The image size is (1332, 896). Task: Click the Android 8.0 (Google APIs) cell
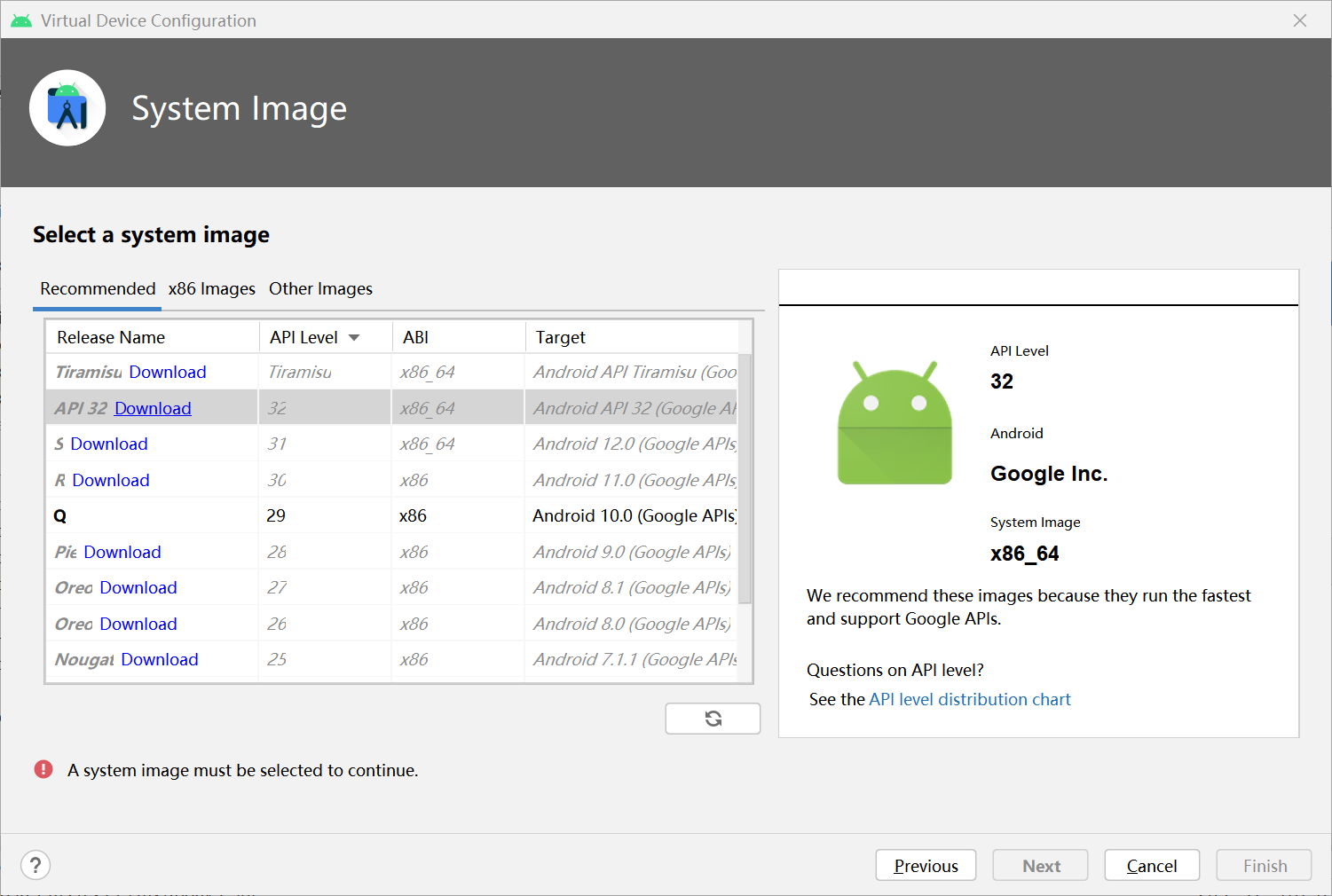(x=632, y=624)
